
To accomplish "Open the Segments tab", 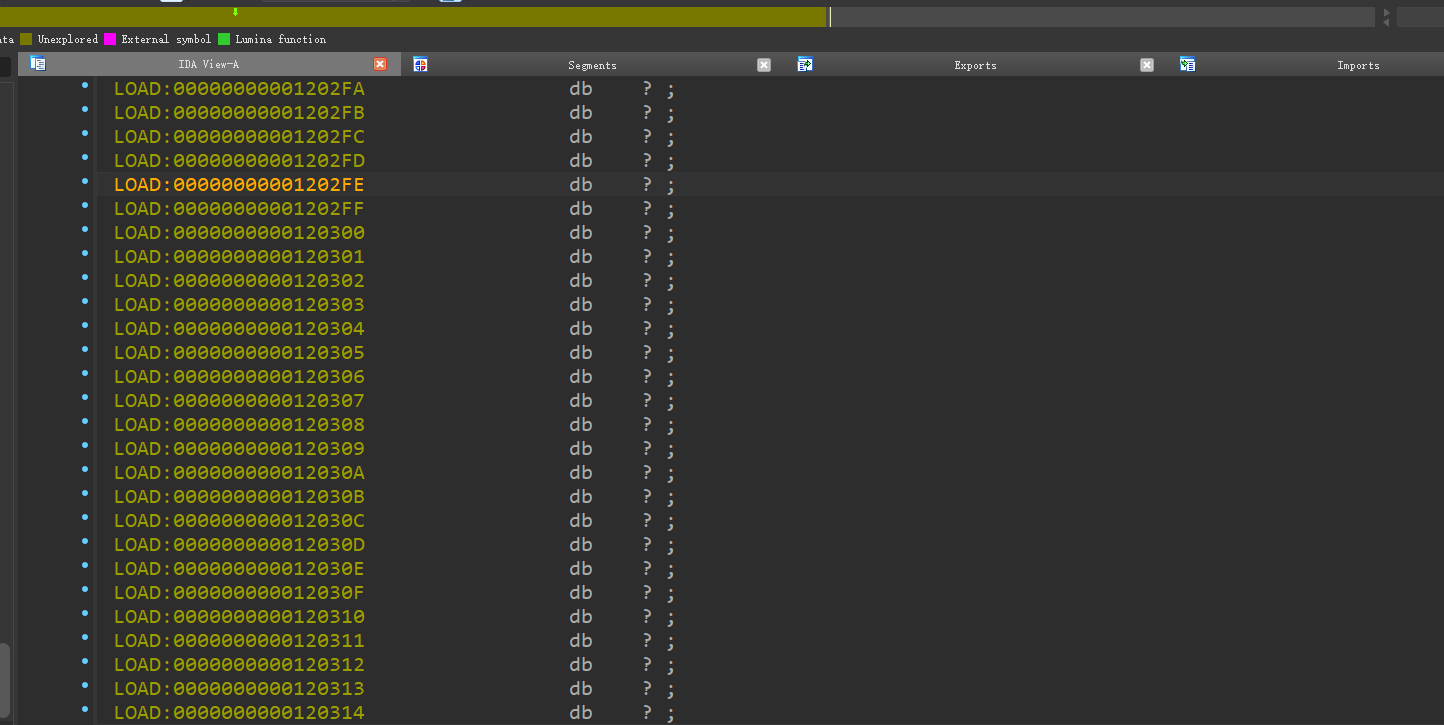I will (592, 65).
